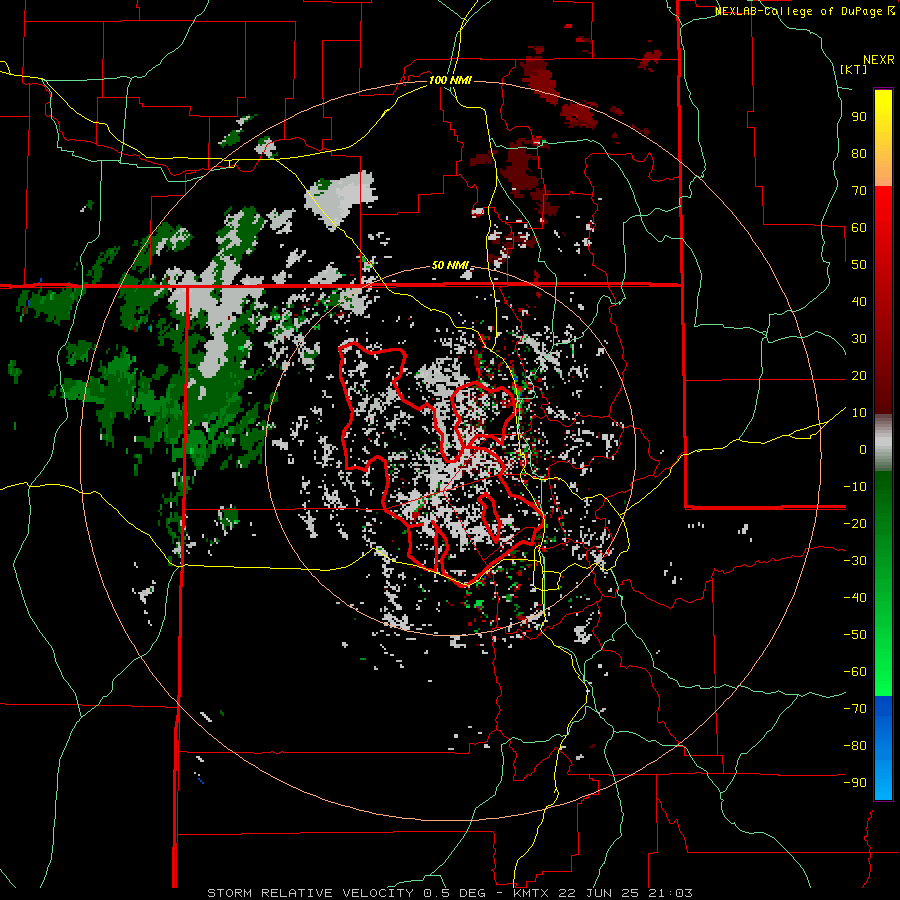The image size is (900, 900).
Task: Click the -90 value on velocity scale
Action: 855,783
